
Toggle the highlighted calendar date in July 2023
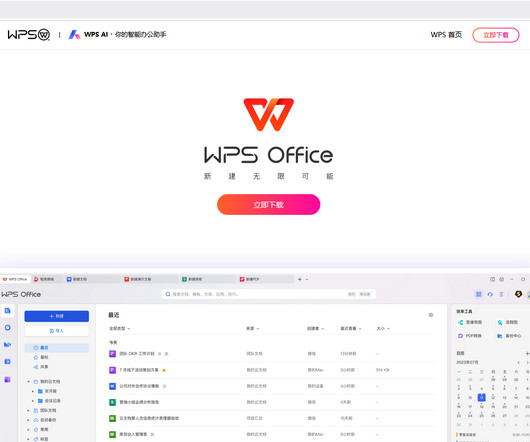pos(482,397)
